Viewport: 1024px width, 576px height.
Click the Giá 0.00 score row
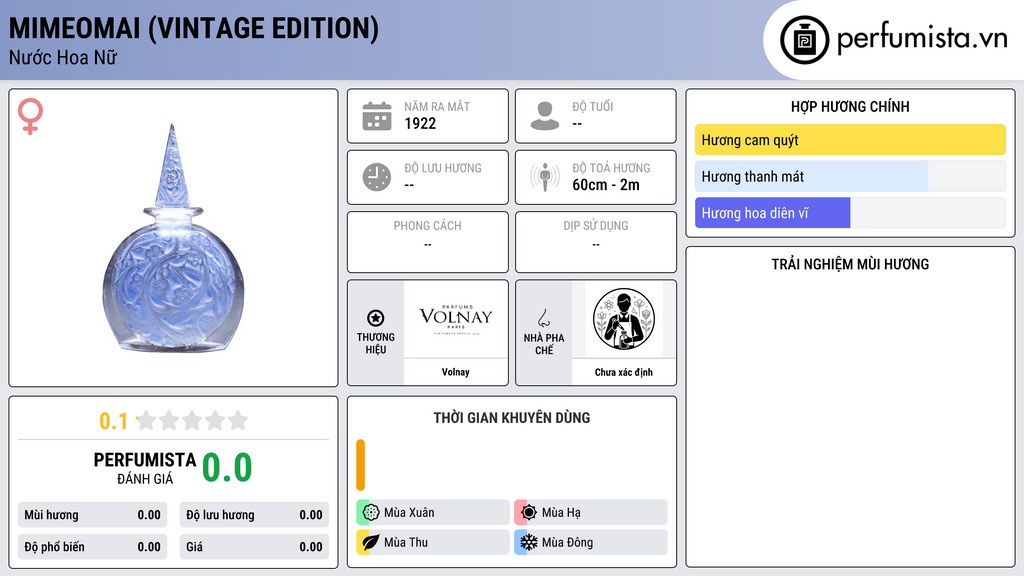(254, 547)
